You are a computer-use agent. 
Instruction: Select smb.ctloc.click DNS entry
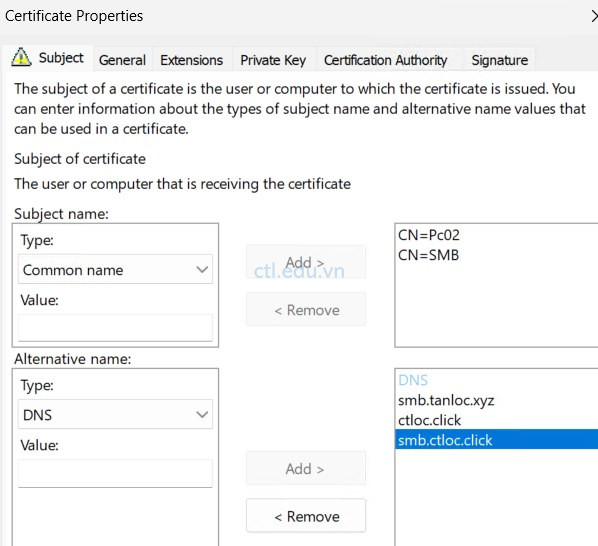tap(497, 439)
